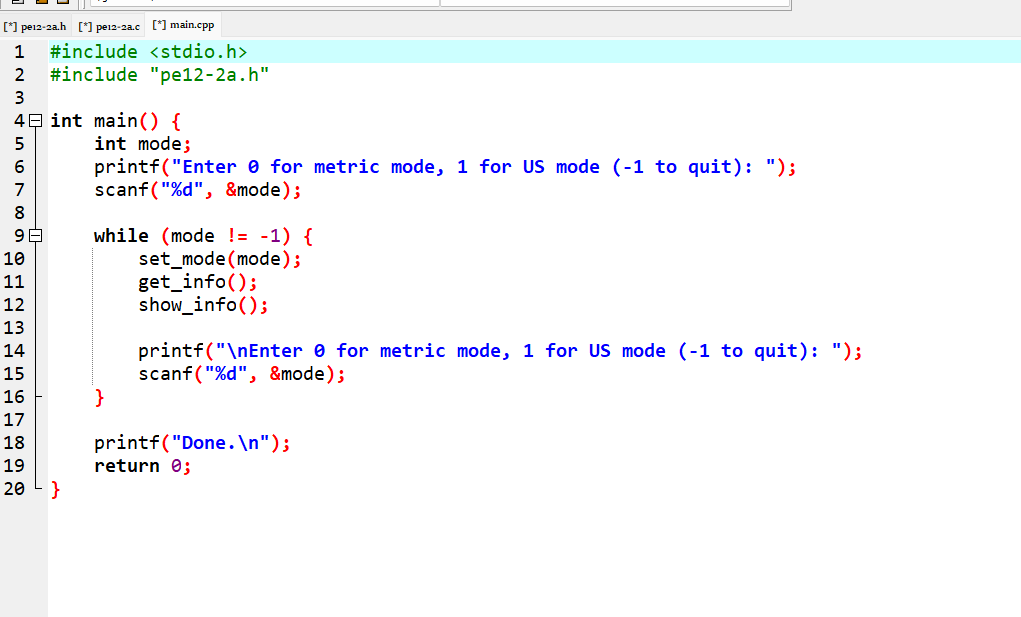Click the set_mode(mode); call

219,259
